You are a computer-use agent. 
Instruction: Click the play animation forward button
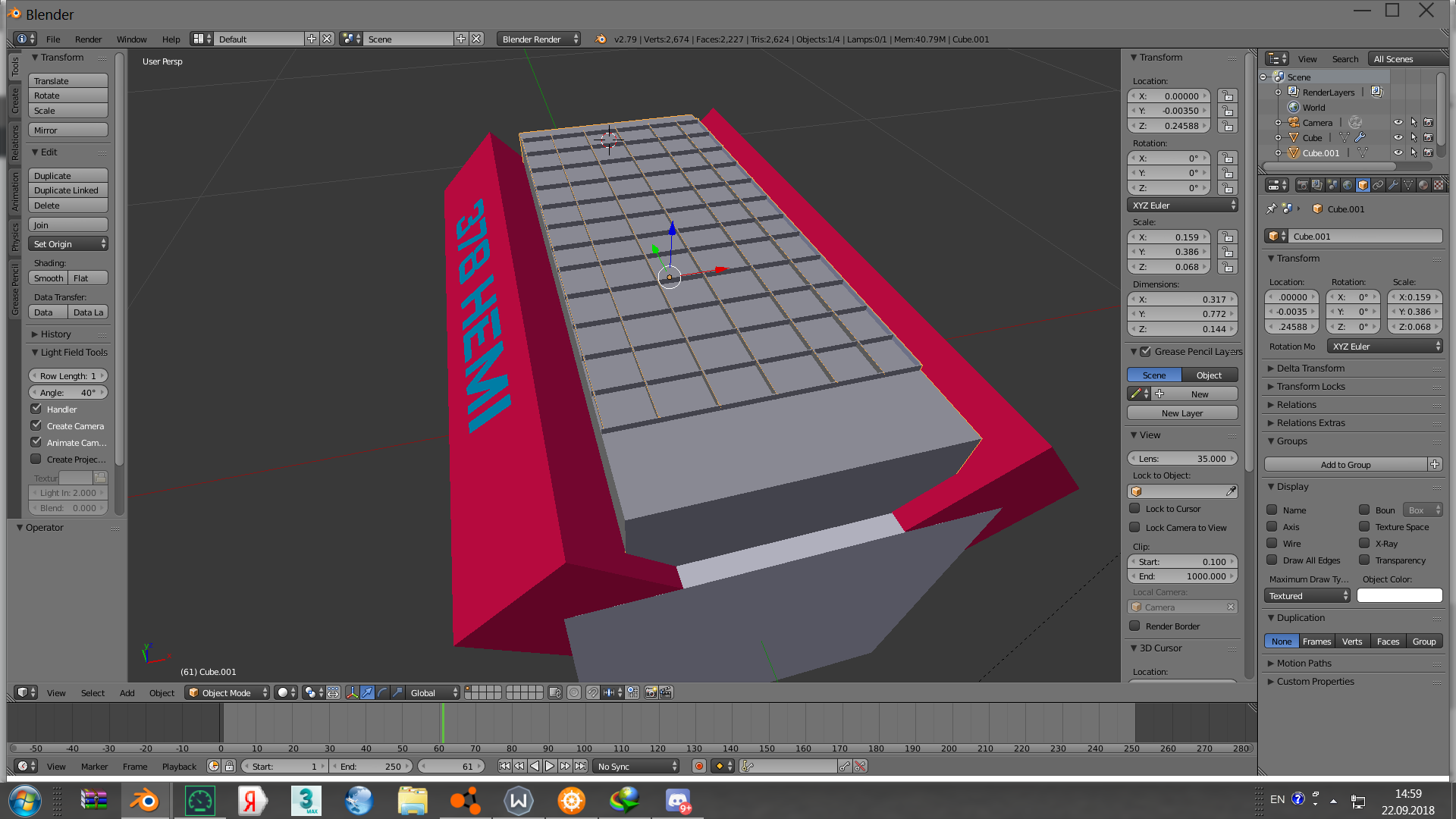(x=550, y=766)
